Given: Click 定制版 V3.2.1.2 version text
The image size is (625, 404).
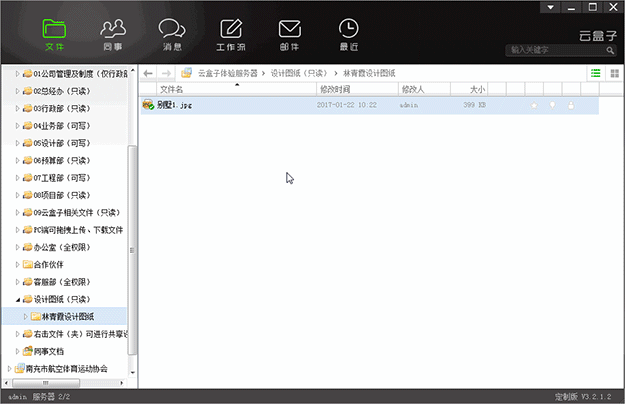Looking at the screenshot, I should coord(583,397).
